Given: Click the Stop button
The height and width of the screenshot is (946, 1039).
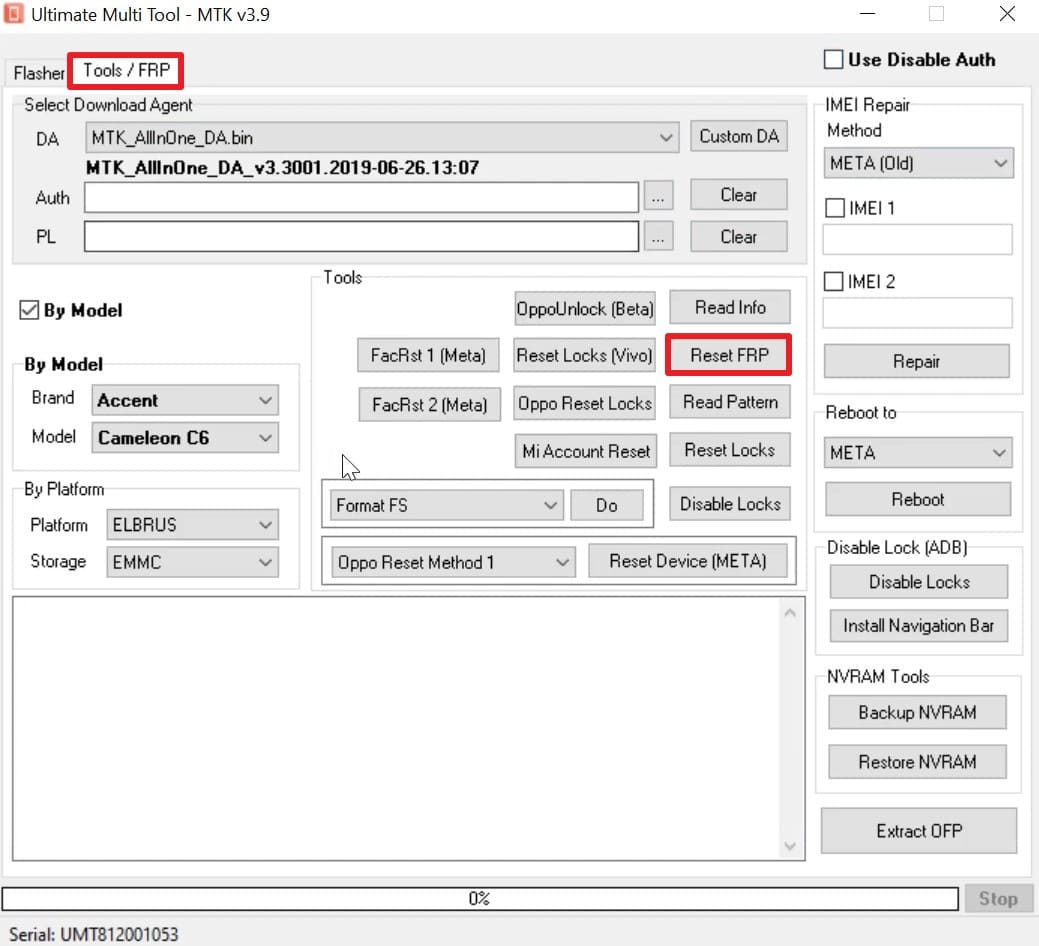Looking at the screenshot, I should 998,898.
